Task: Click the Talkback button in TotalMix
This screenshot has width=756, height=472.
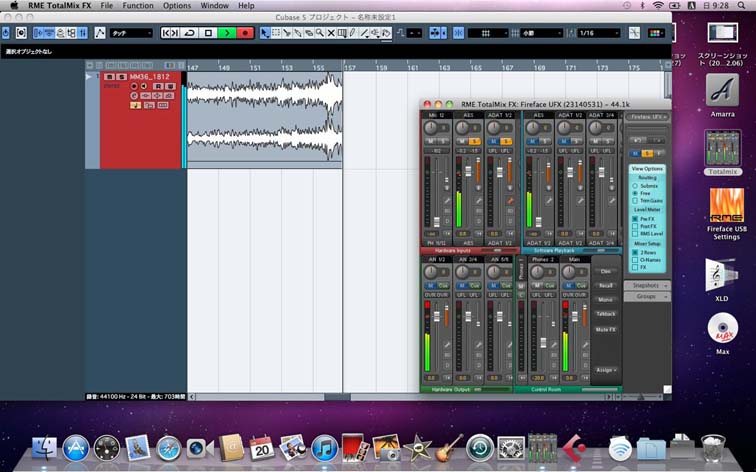Action: [x=606, y=314]
